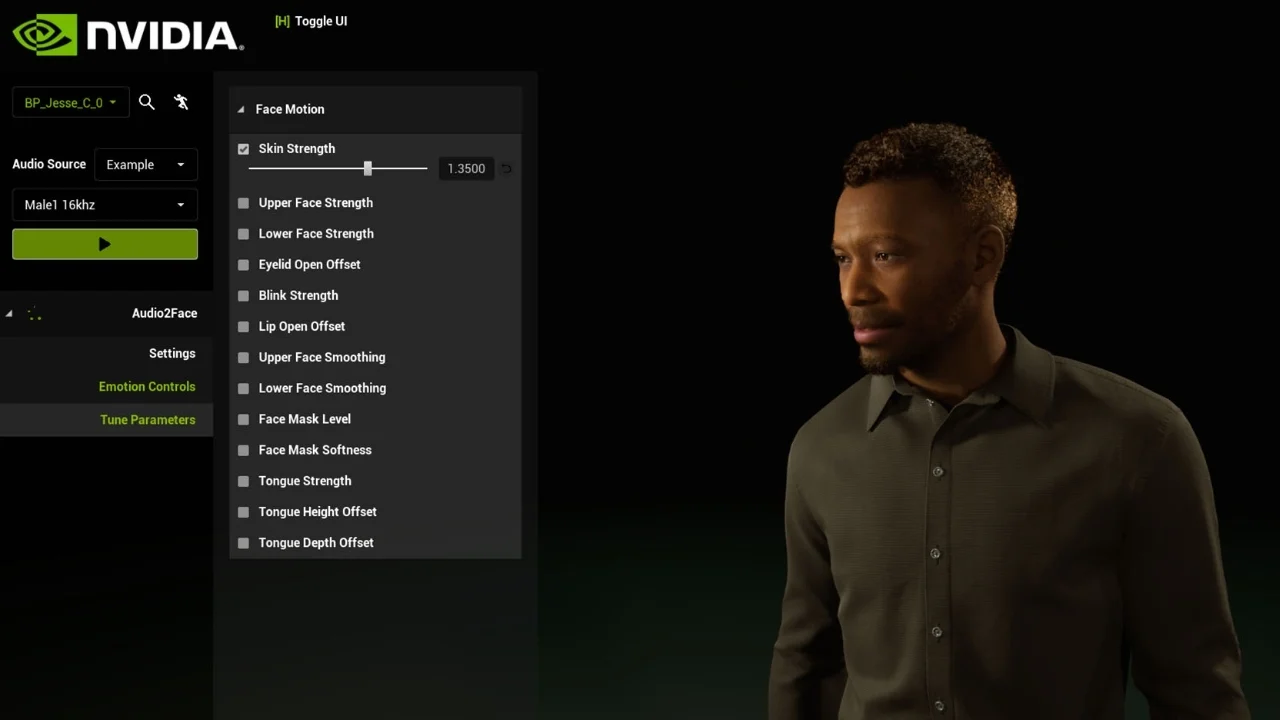1280x720 pixels.
Task: Check the Blink Strength option
Action: coord(243,295)
